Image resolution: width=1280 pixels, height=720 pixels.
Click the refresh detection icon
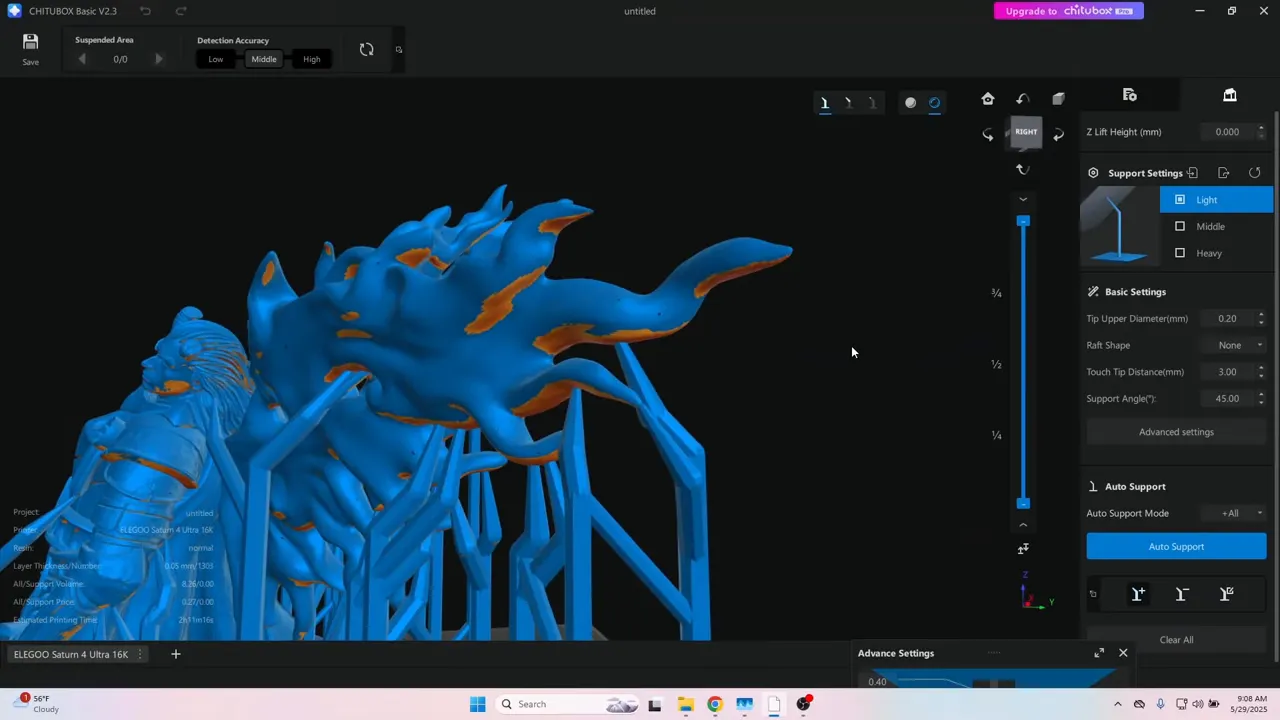click(x=366, y=50)
